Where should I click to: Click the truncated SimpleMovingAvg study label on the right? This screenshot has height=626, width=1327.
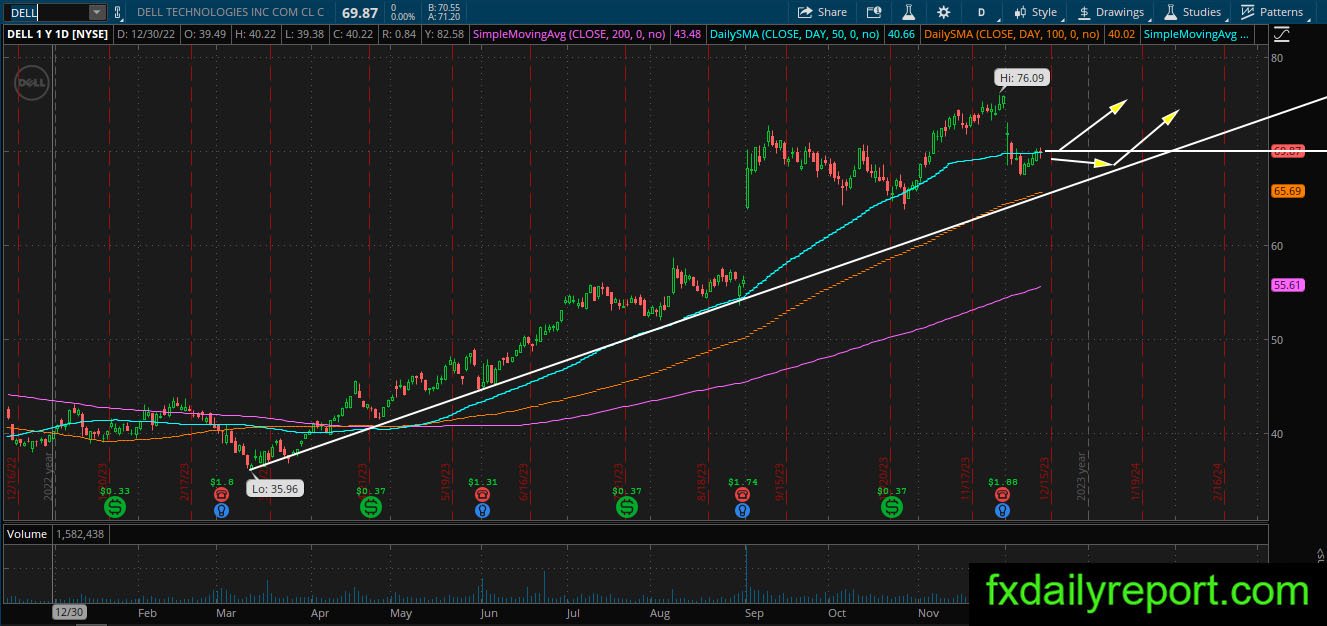click(x=1195, y=34)
